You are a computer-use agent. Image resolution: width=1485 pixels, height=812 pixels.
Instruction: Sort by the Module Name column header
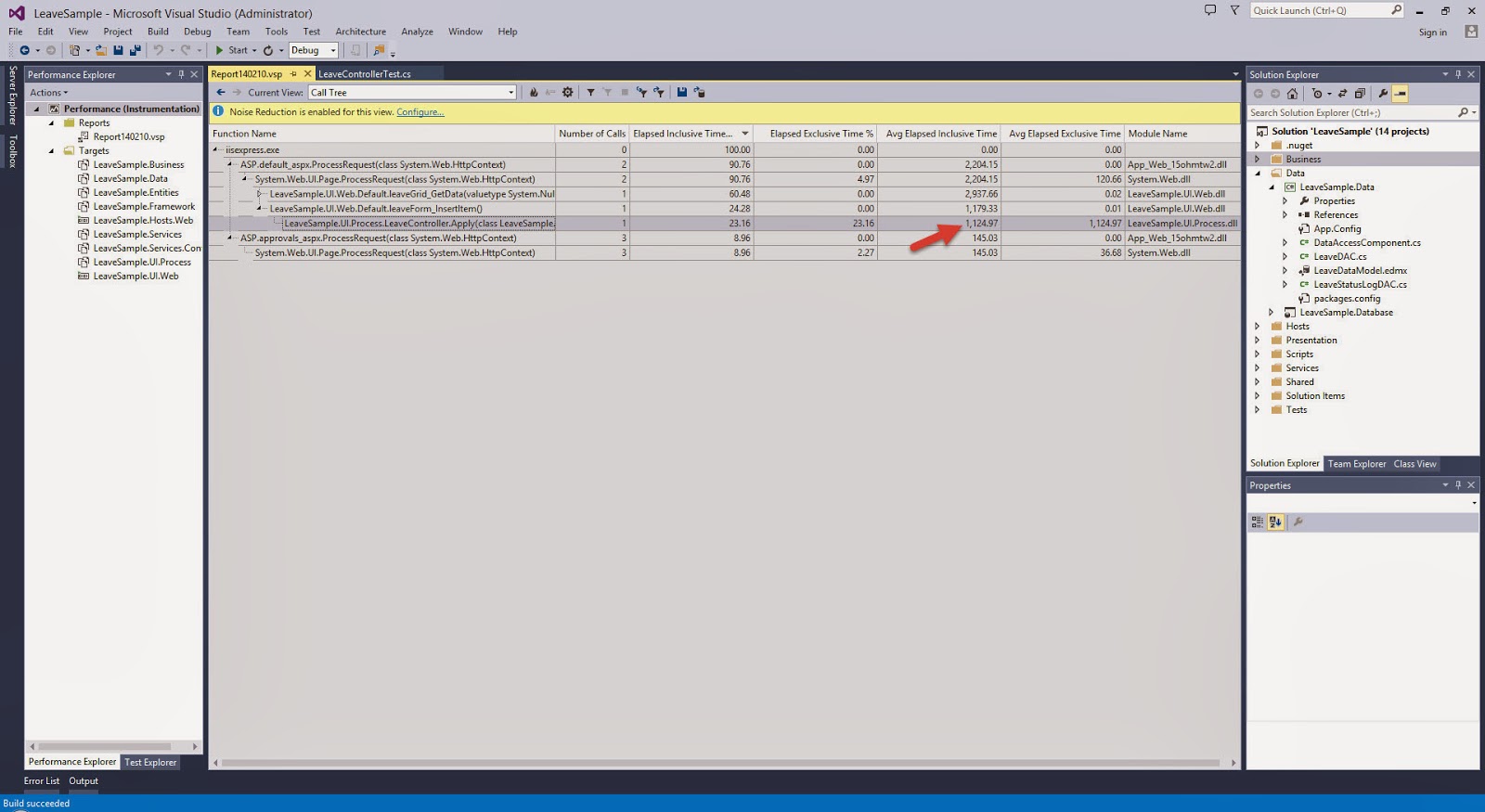coord(1182,134)
